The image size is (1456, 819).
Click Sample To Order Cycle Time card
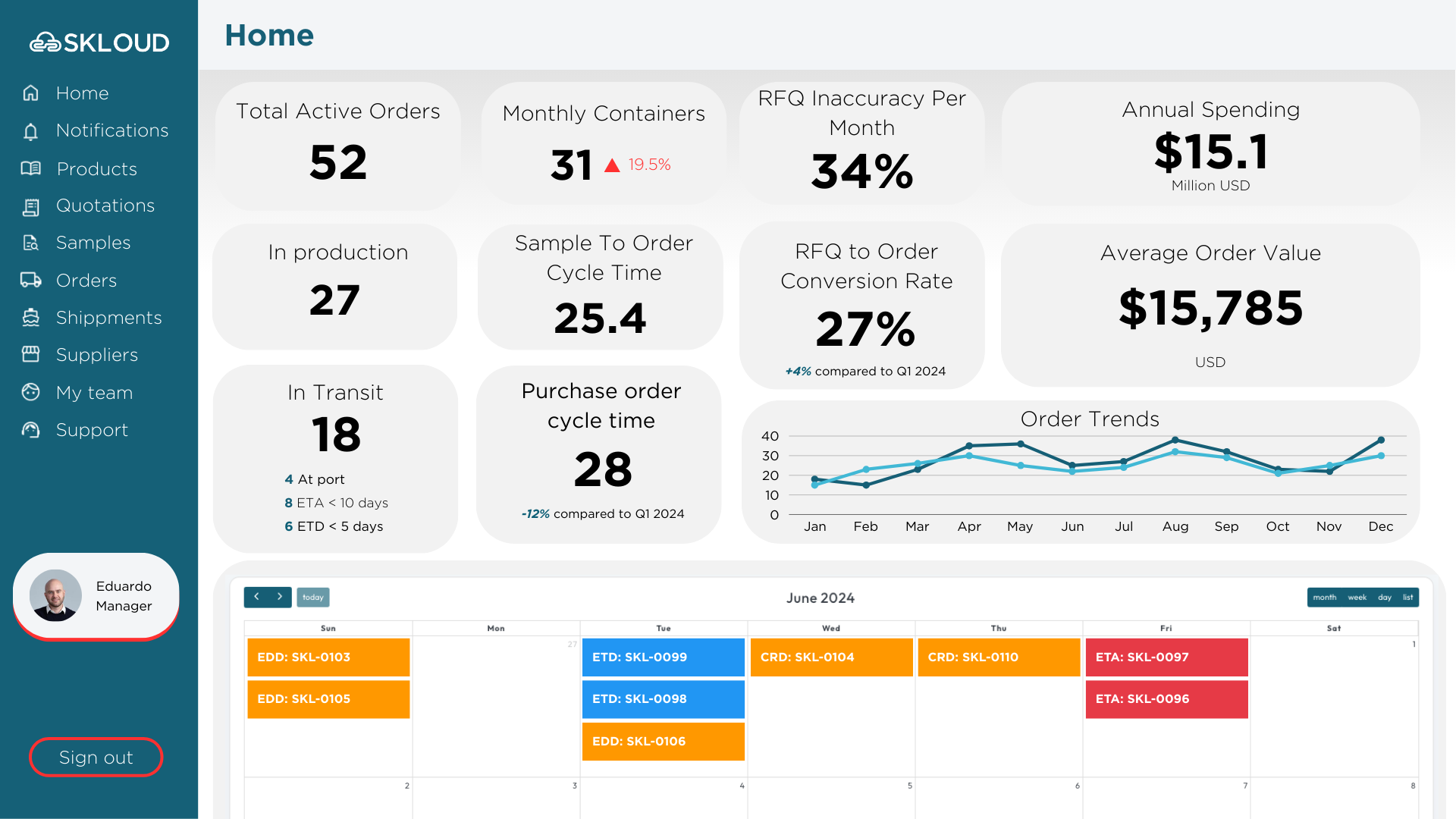601,287
